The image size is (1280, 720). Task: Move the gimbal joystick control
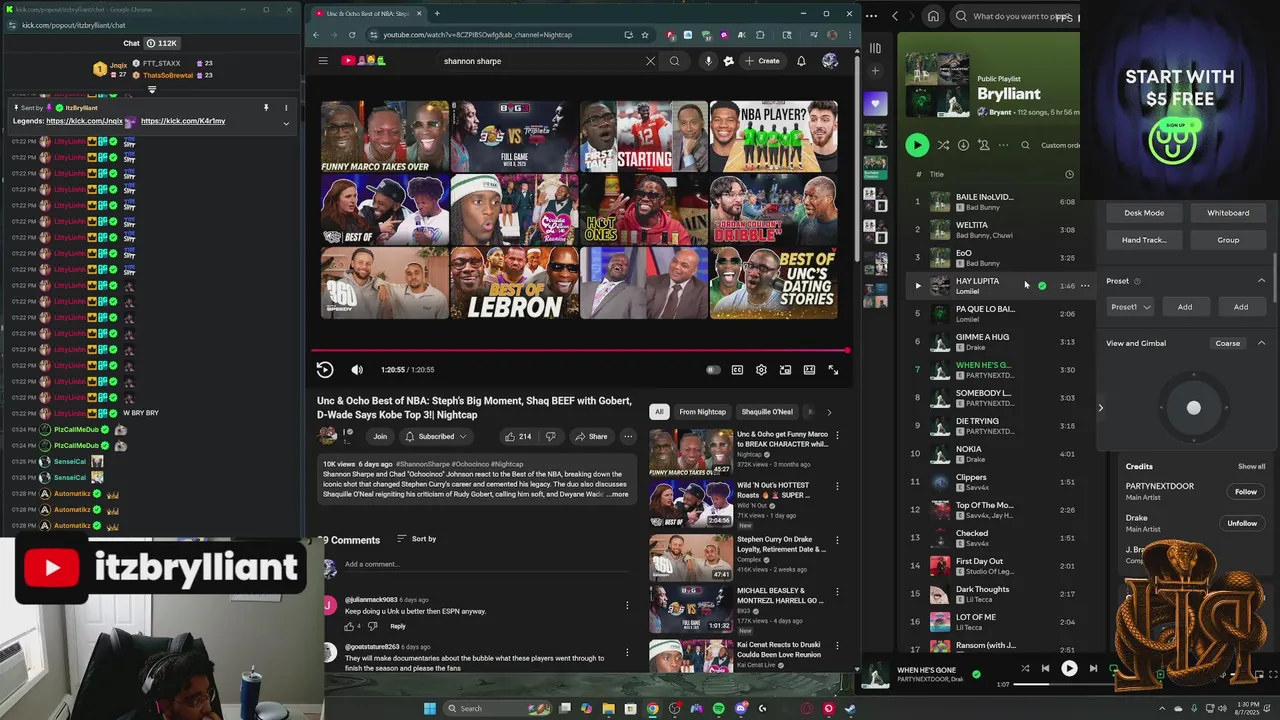(1193, 408)
